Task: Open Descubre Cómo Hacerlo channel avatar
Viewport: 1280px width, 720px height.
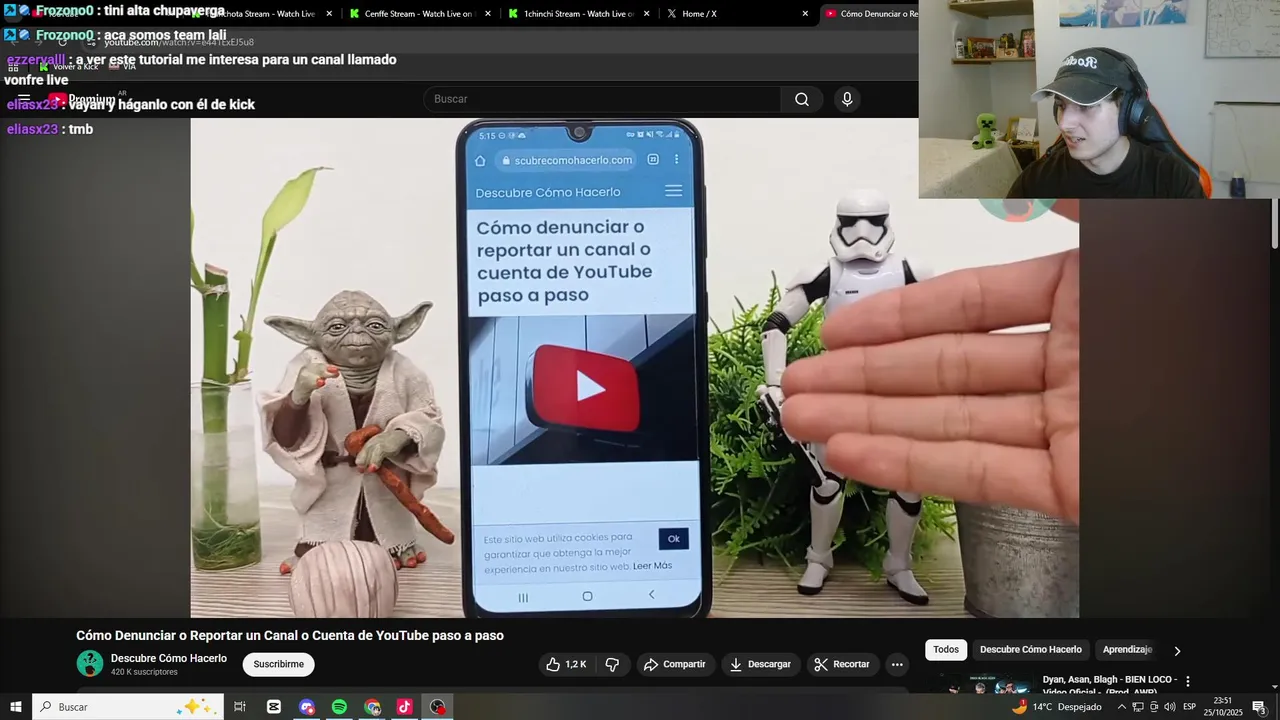Action: coord(90,663)
